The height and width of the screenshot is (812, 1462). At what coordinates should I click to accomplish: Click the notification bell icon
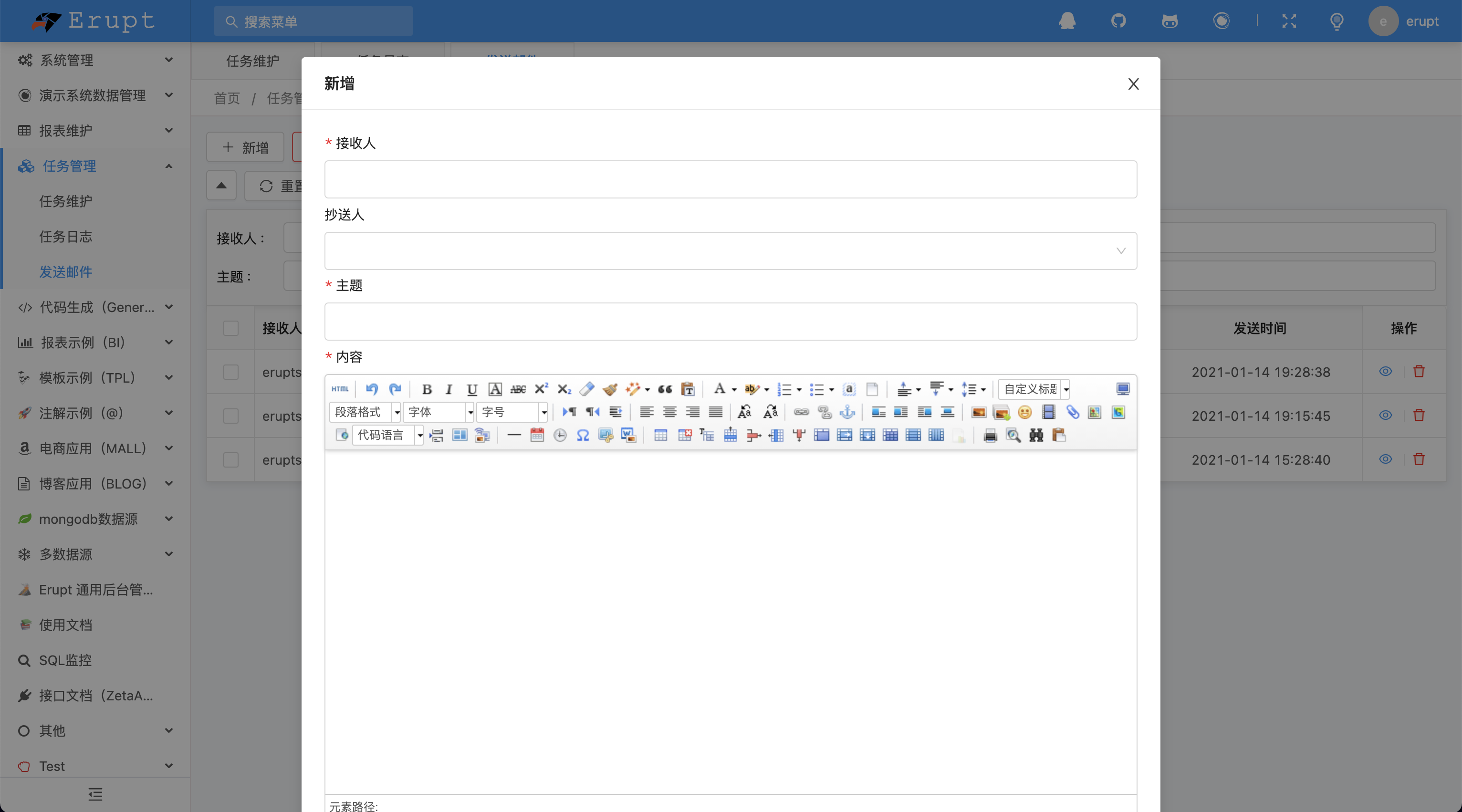coord(1067,21)
